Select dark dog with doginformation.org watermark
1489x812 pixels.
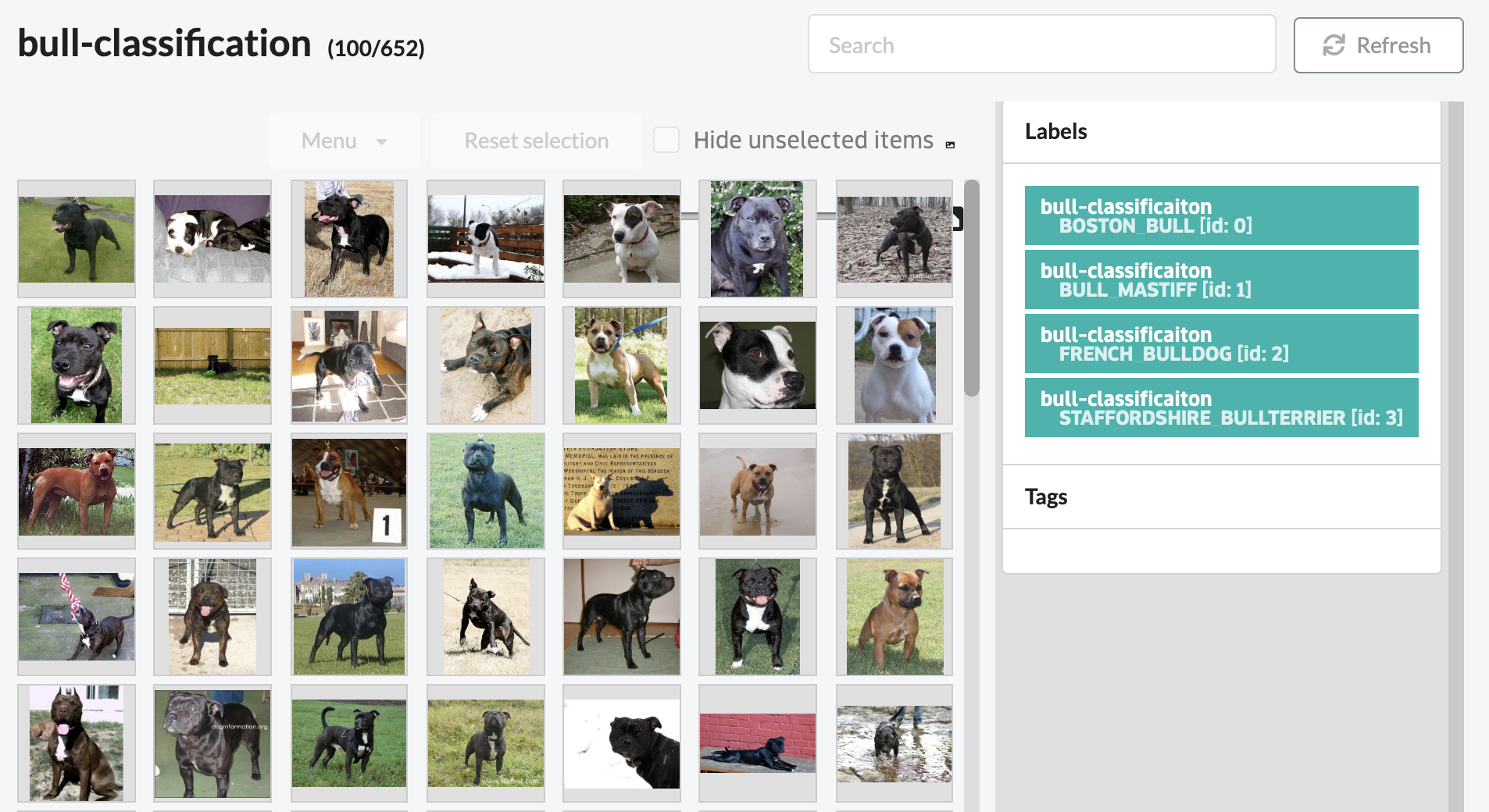coord(212,743)
